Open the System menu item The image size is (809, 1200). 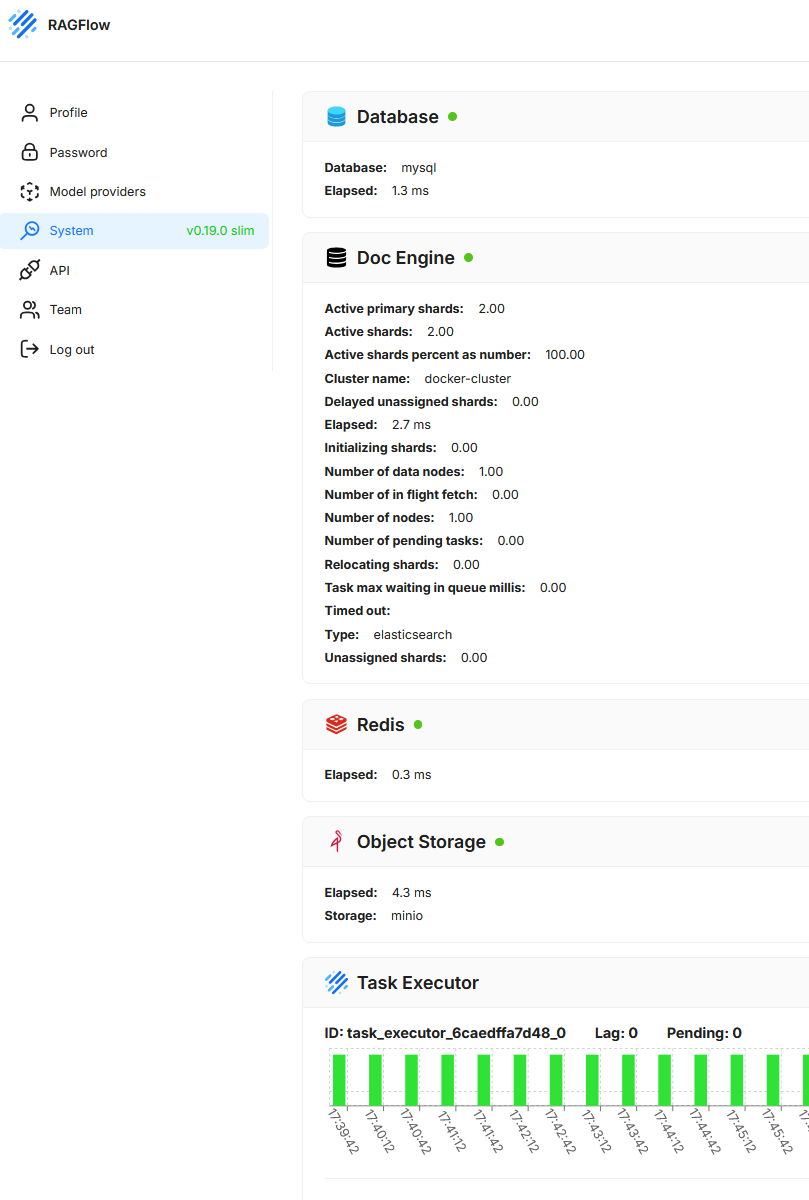72,231
